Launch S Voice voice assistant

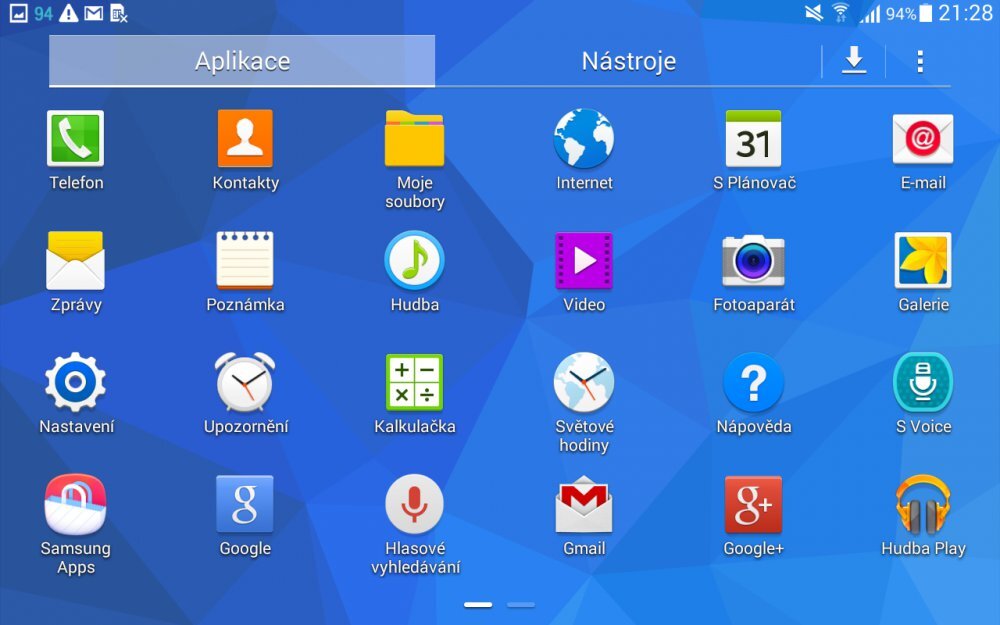tap(922, 385)
